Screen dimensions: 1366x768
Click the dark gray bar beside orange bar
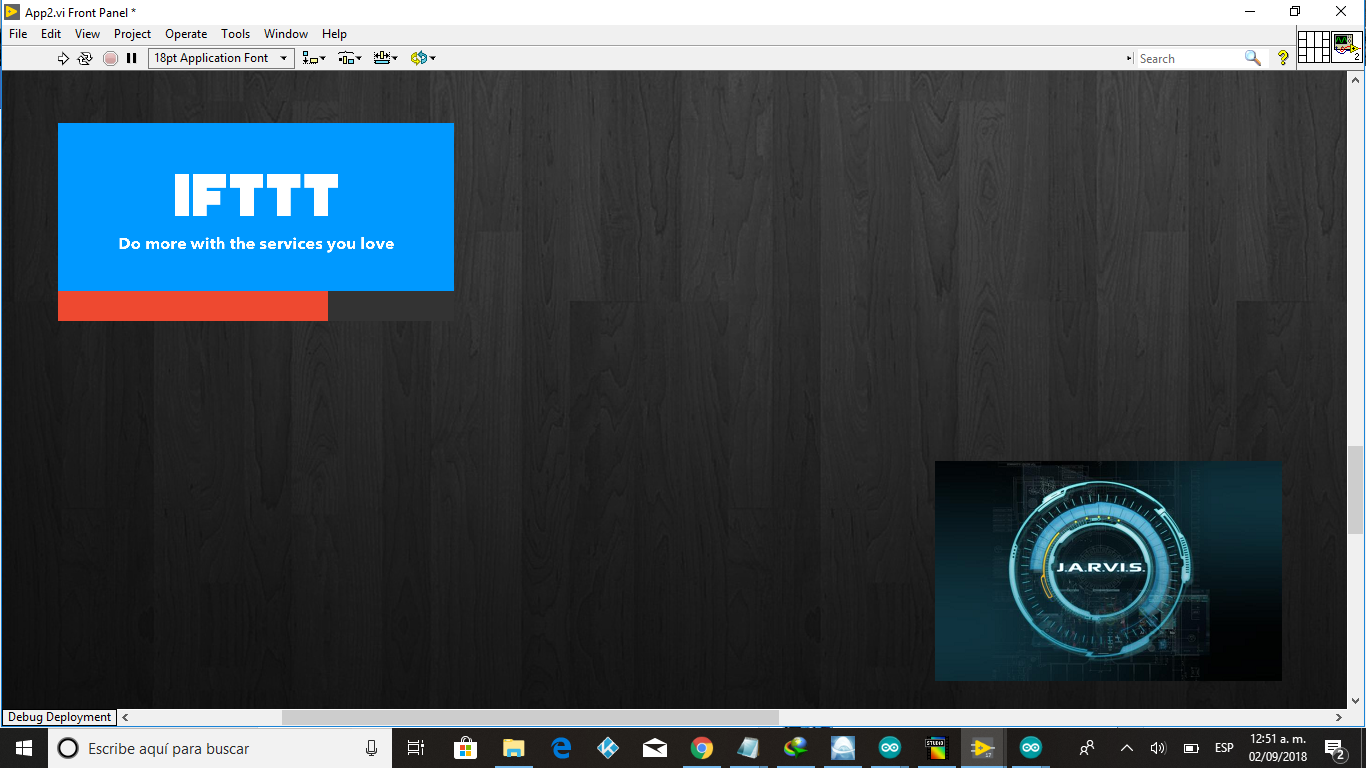391,306
